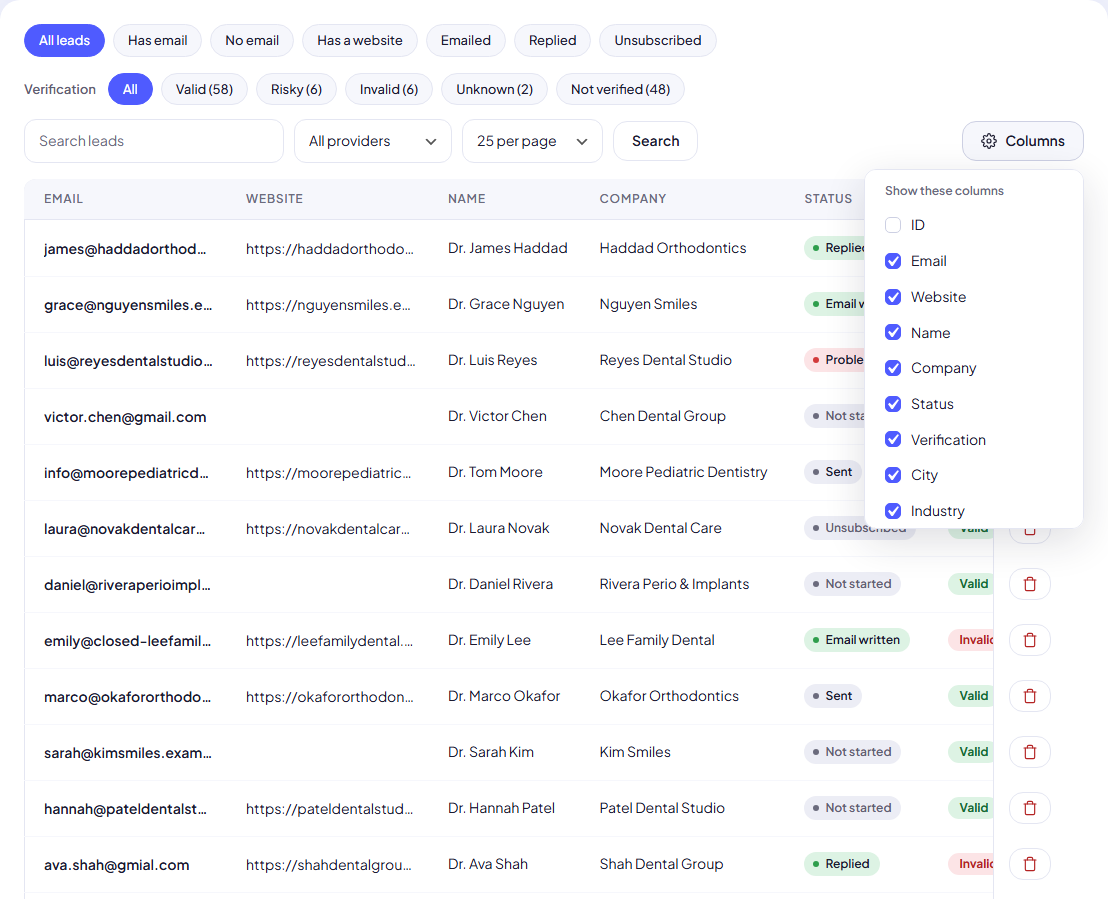The height and width of the screenshot is (899, 1108).
Task: Click the STATUS column header
Action: (x=828, y=199)
